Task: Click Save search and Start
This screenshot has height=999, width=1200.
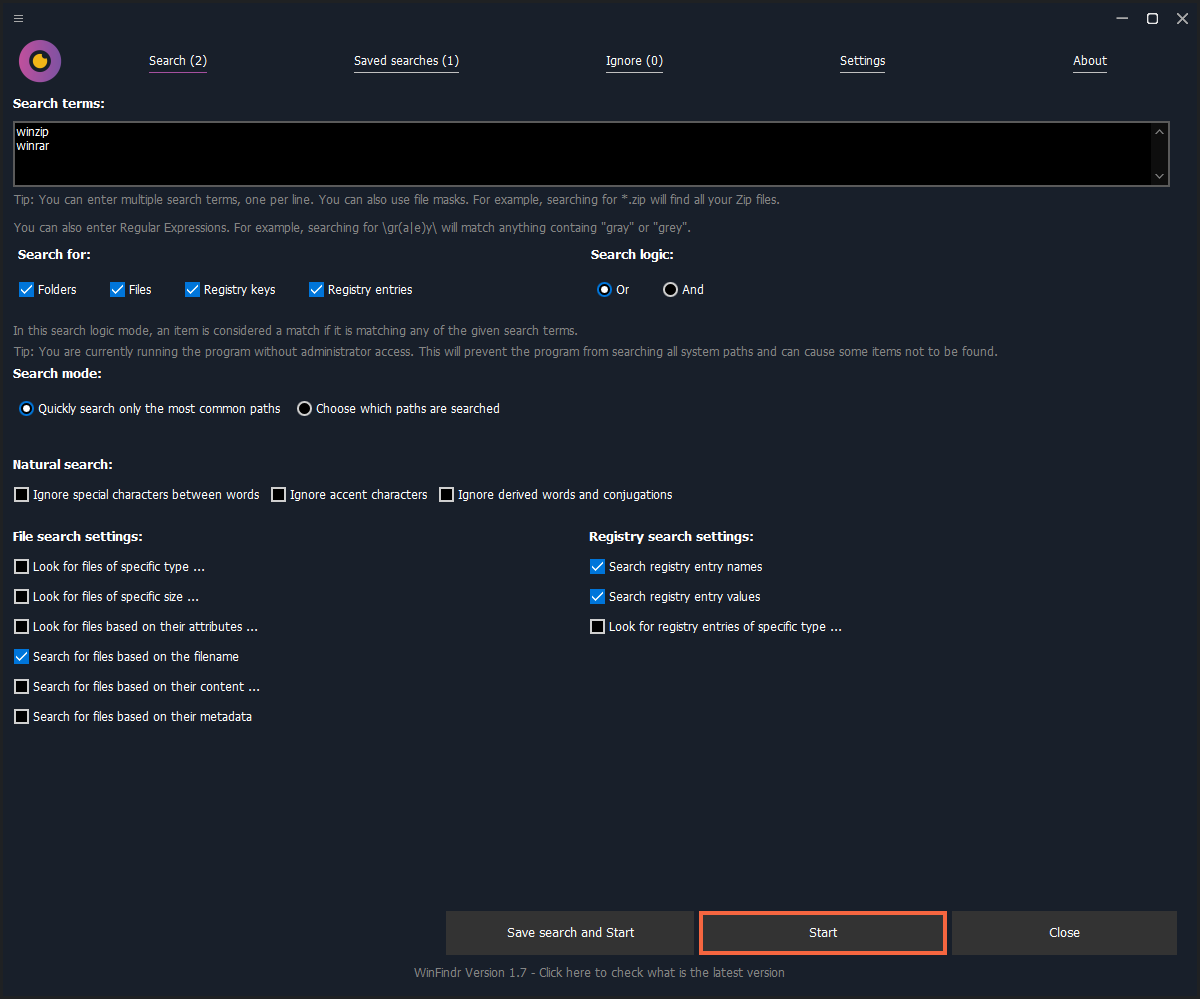Action: point(570,932)
